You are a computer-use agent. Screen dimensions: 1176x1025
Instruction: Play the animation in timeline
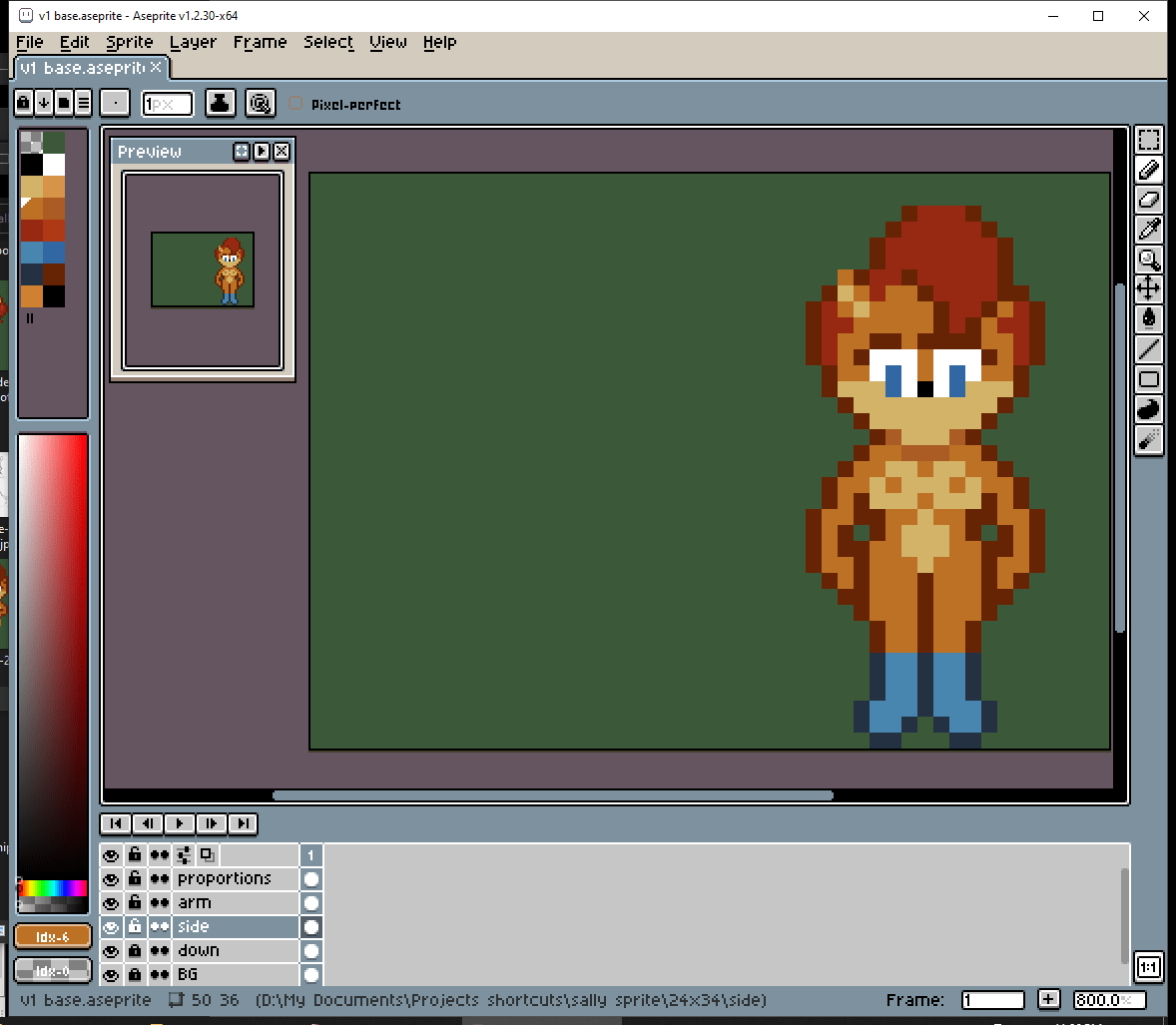tap(180, 823)
